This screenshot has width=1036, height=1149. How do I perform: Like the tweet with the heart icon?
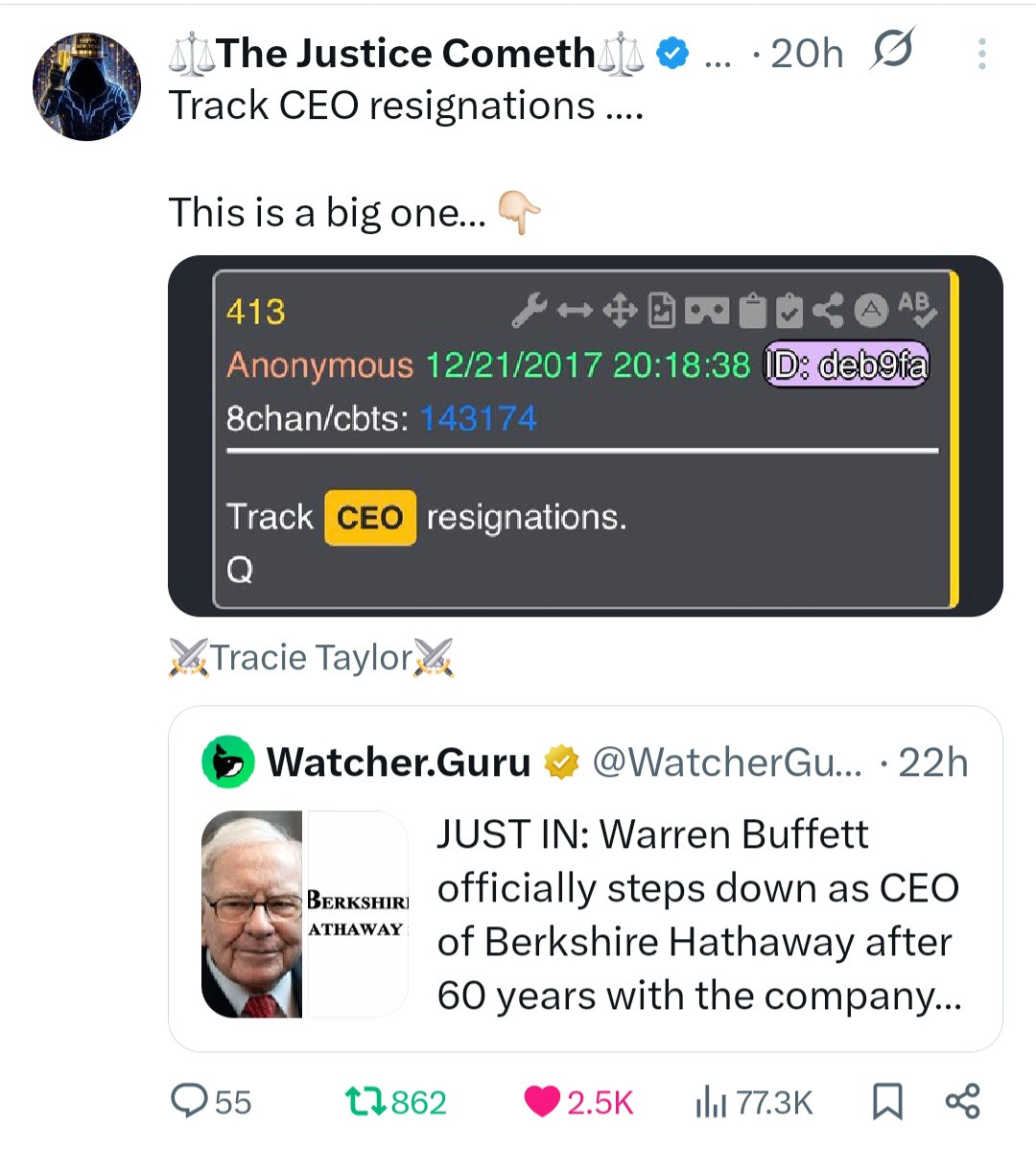pos(542,1101)
